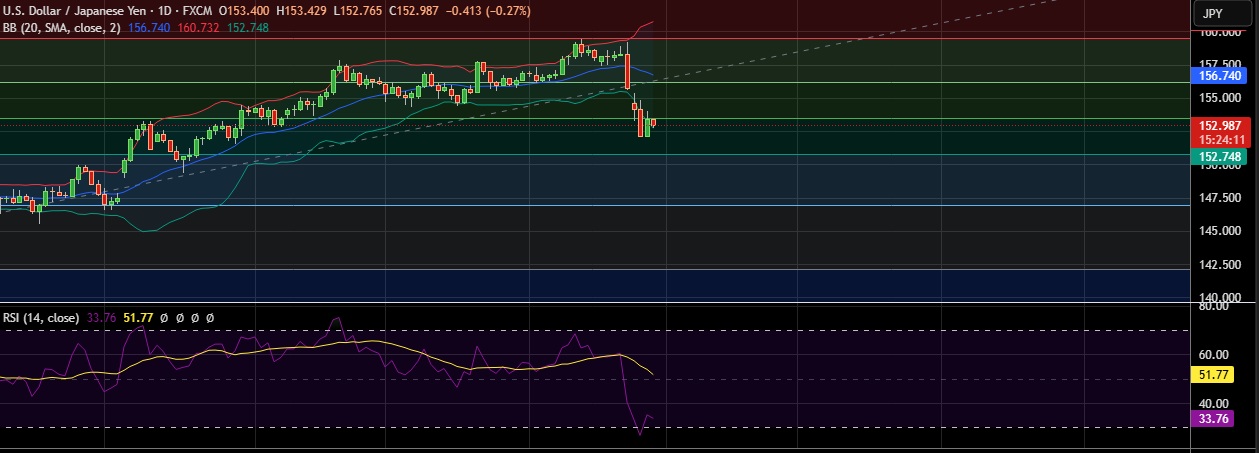Click the low price L152.765 in header
Viewport: 1259px width, 453px height.
[x=359, y=11]
